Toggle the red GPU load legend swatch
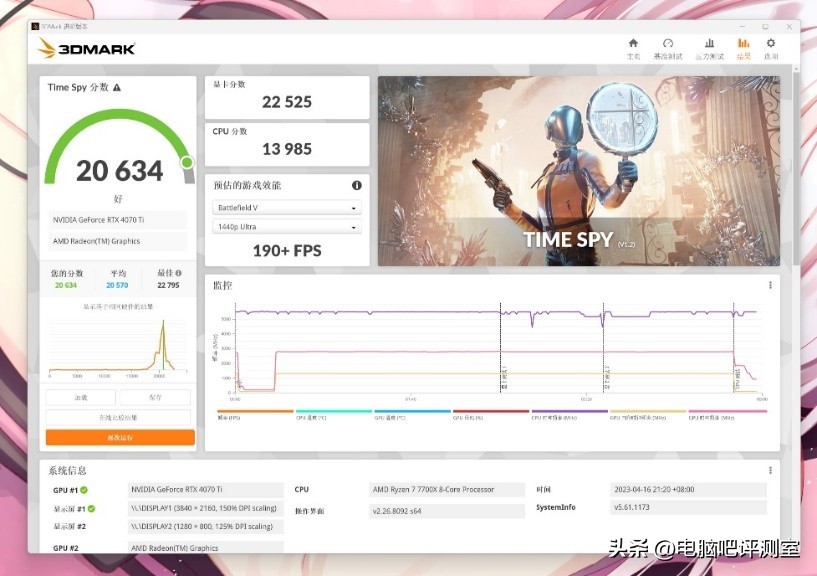817x576 pixels. click(x=491, y=411)
